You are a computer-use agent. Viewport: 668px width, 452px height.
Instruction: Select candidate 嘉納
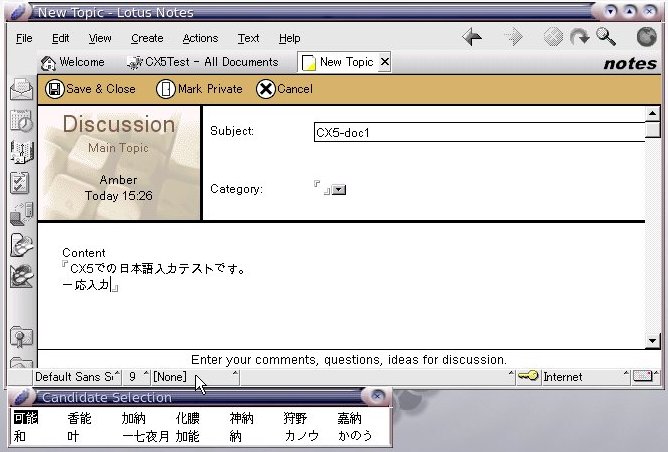349,418
